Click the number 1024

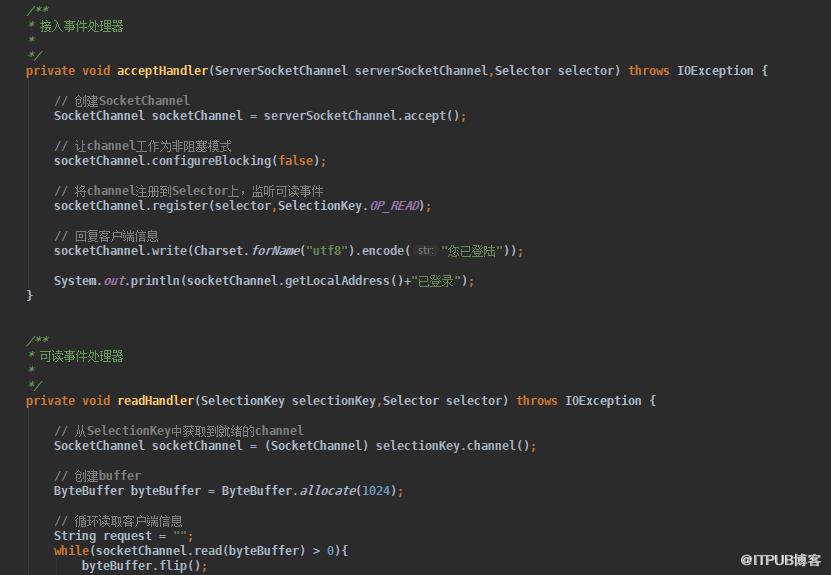pyautogui.click(x=376, y=491)
